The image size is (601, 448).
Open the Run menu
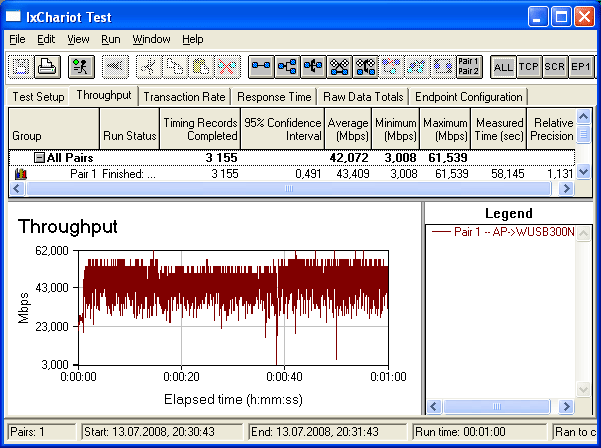111,39
